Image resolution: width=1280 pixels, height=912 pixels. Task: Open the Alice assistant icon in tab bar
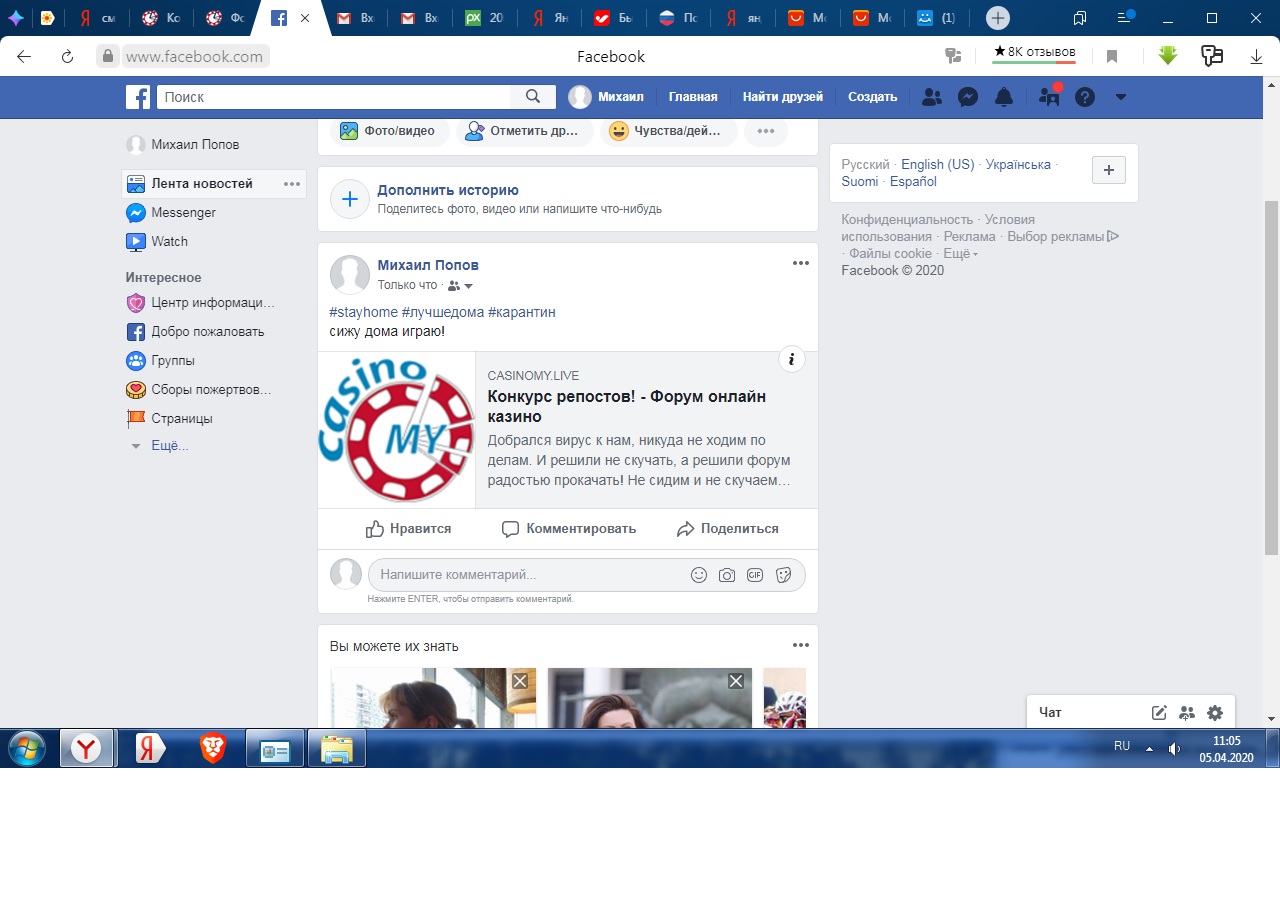[x=16, y=18]
